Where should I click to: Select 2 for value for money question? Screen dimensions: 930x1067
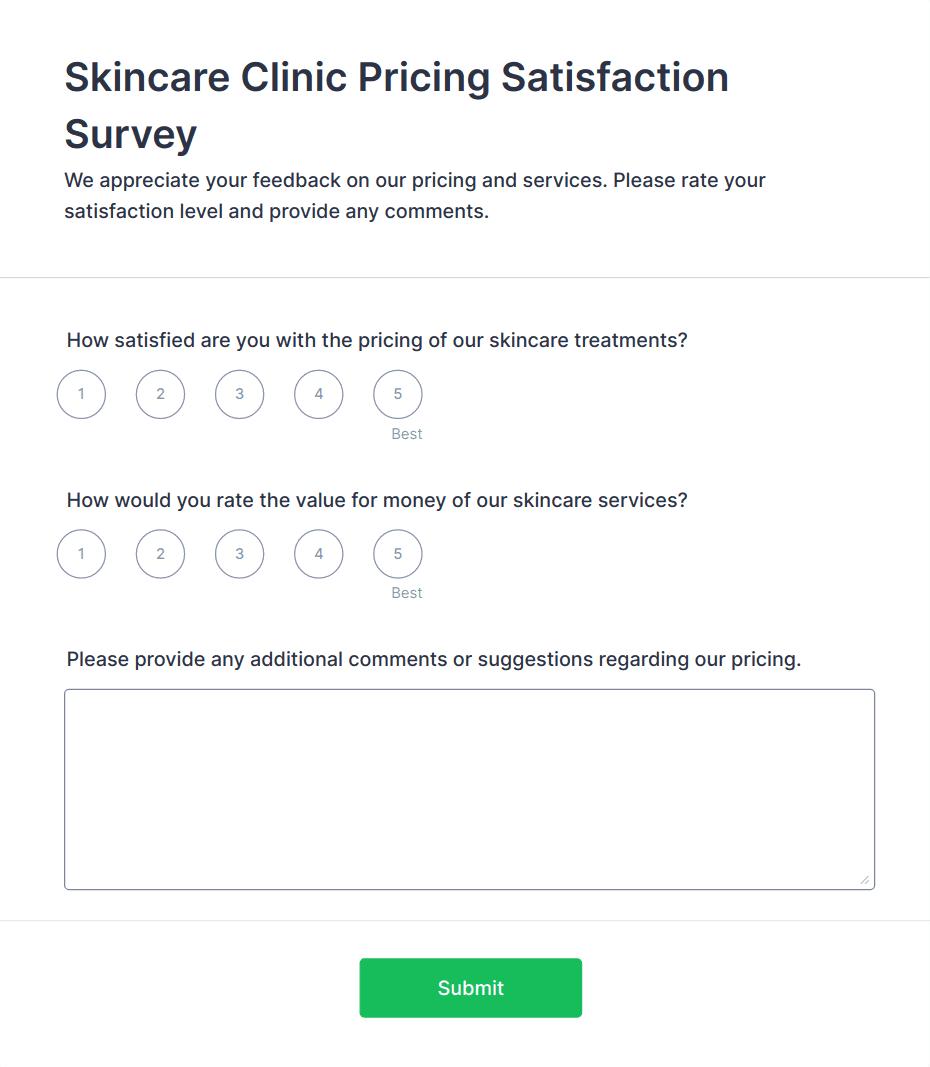(x=160, y=553)
